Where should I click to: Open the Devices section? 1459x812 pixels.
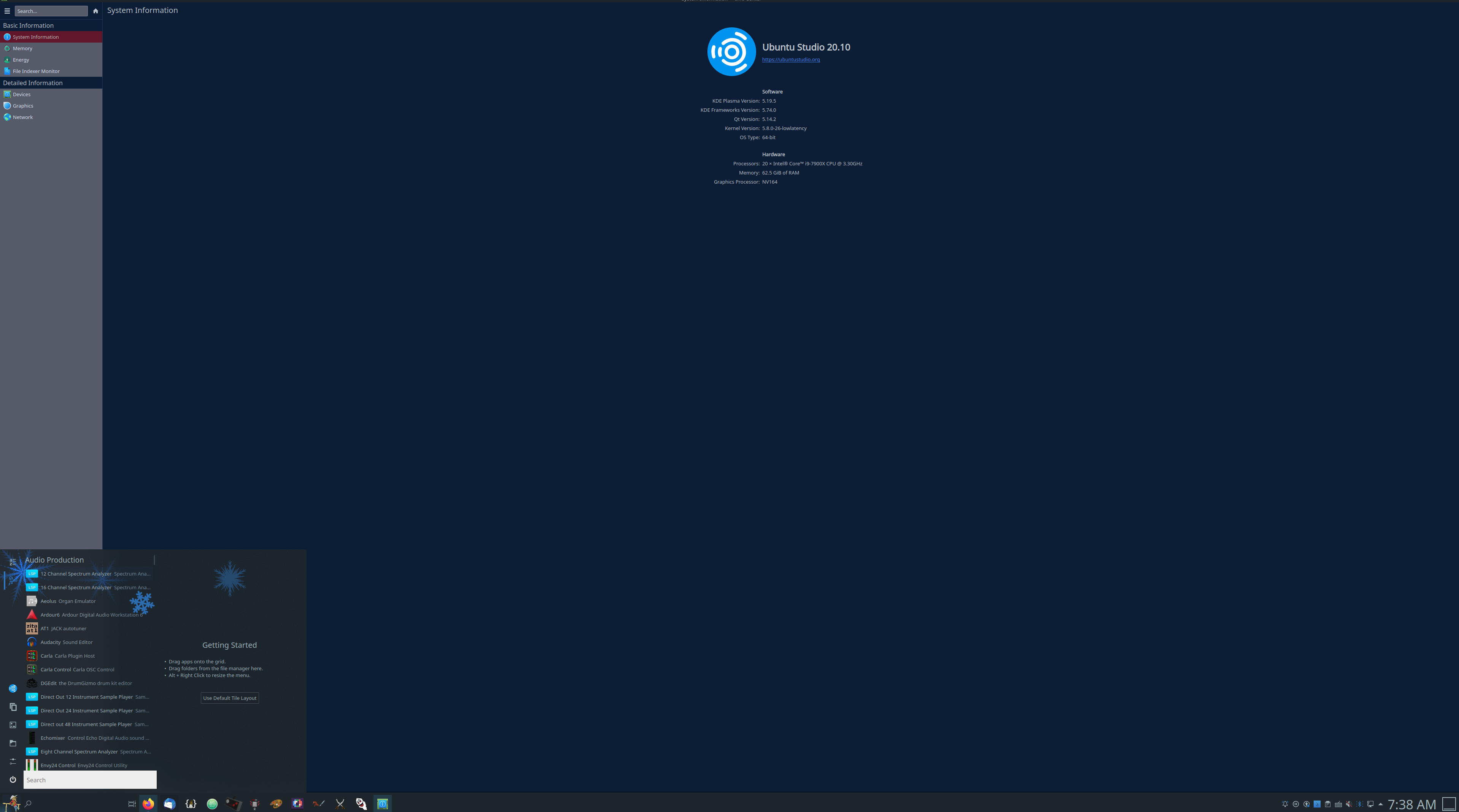(x=51, y=94)
